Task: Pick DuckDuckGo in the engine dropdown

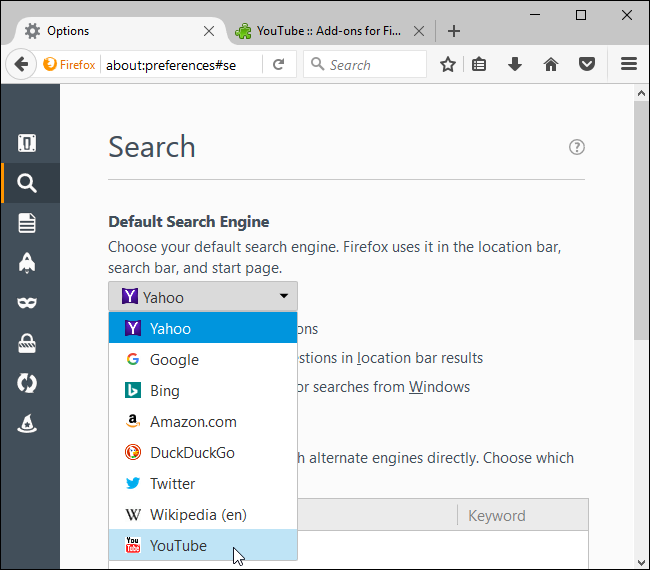Action: tap(192, 452)
